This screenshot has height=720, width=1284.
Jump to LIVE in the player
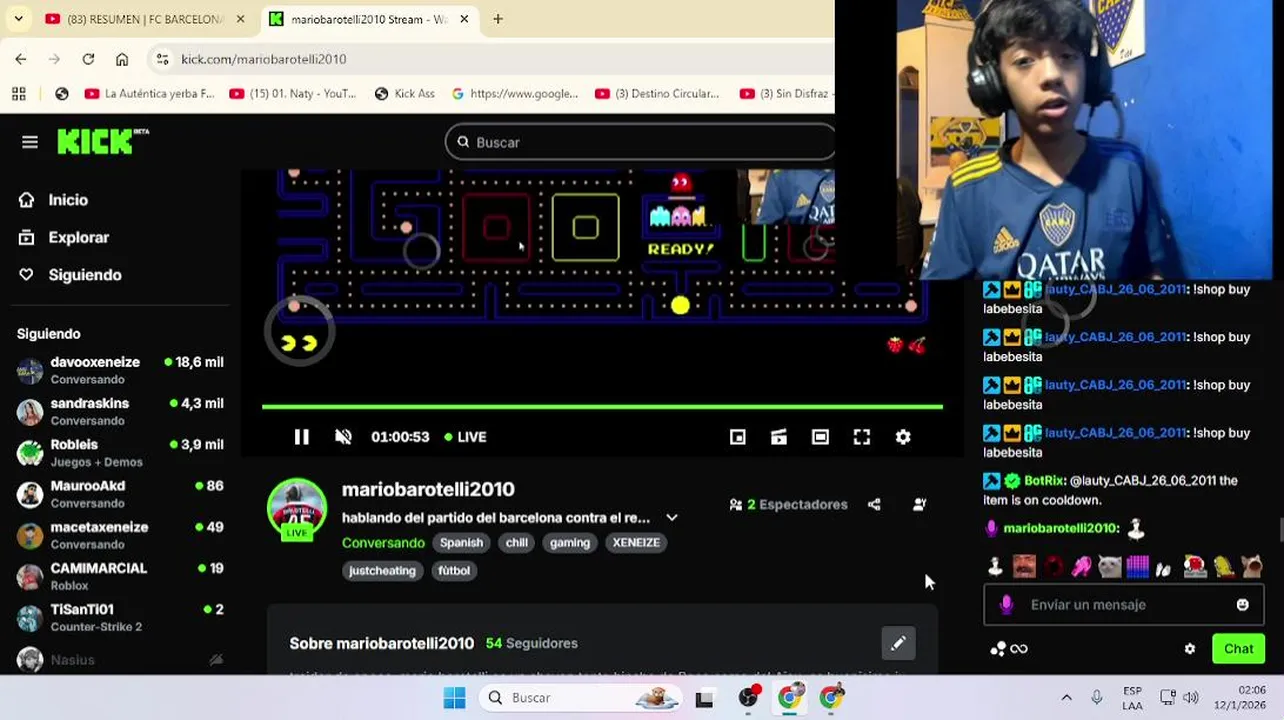point(465,437)
